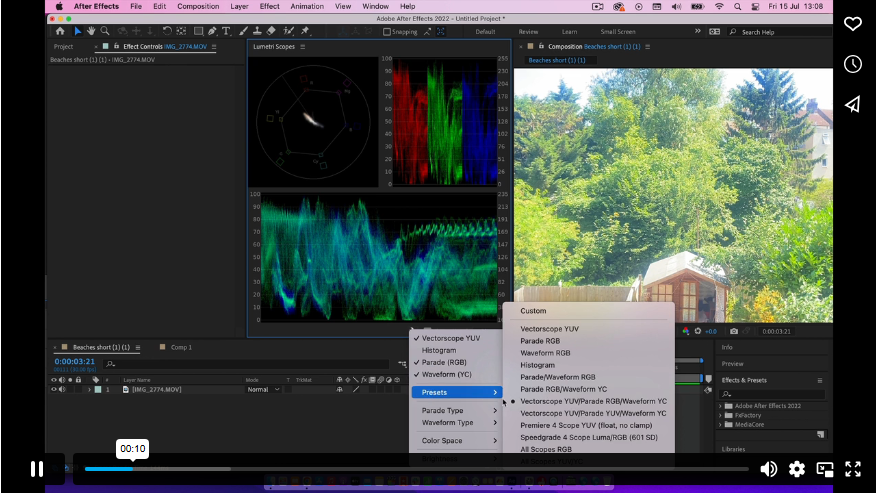Expand the FxFactory presets folder
This screenshot has height=493, width=877.
[720, 416]
